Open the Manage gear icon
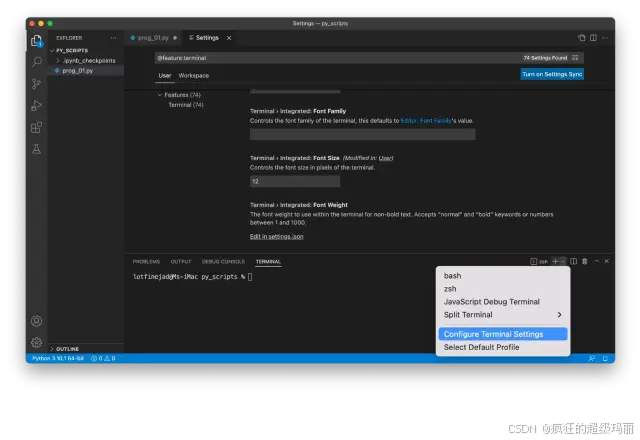The width and height of the screenshot is (640, 440). coord(36,342)
